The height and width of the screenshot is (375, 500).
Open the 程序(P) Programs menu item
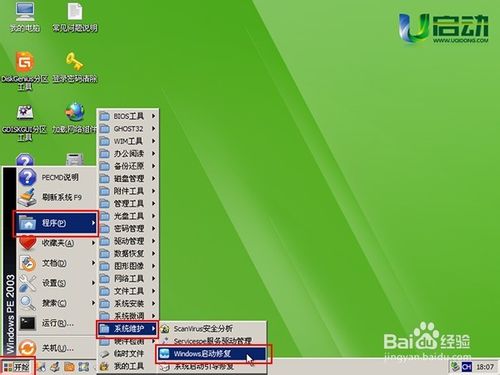pos(56,223)
